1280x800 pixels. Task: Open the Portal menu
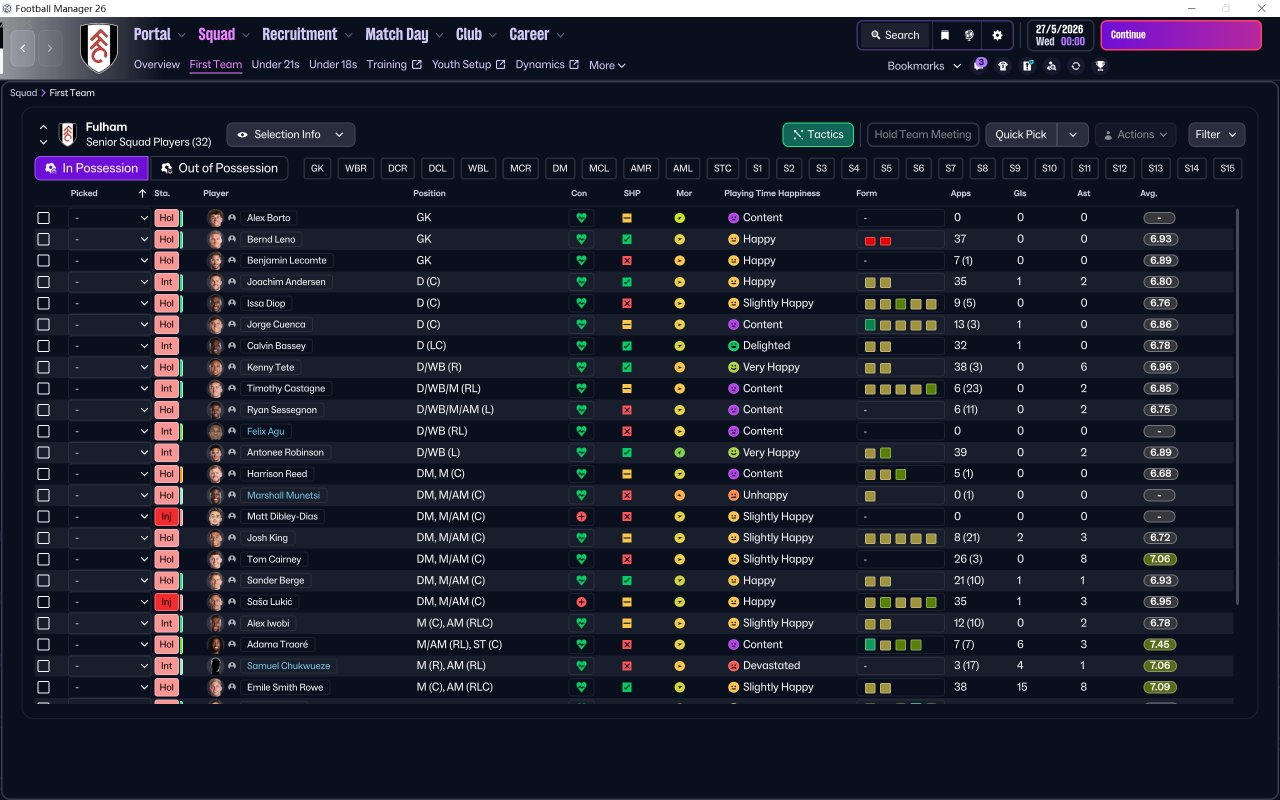point(160,35)
